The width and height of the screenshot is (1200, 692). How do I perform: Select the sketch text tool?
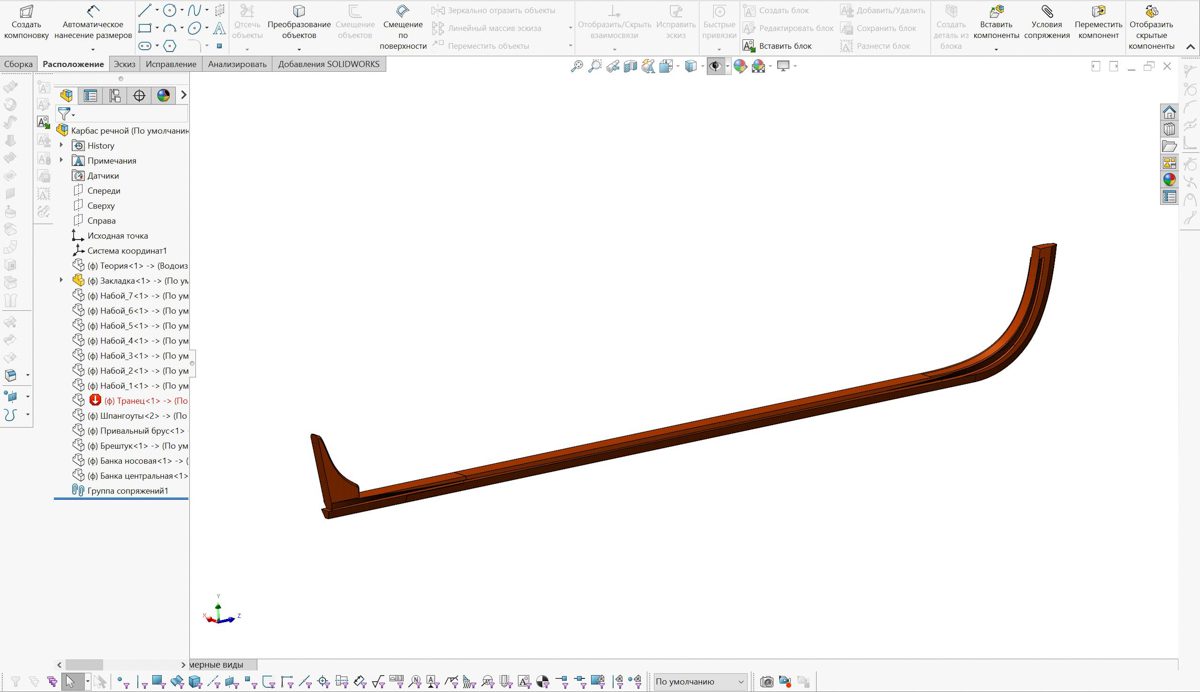(219, 28)
